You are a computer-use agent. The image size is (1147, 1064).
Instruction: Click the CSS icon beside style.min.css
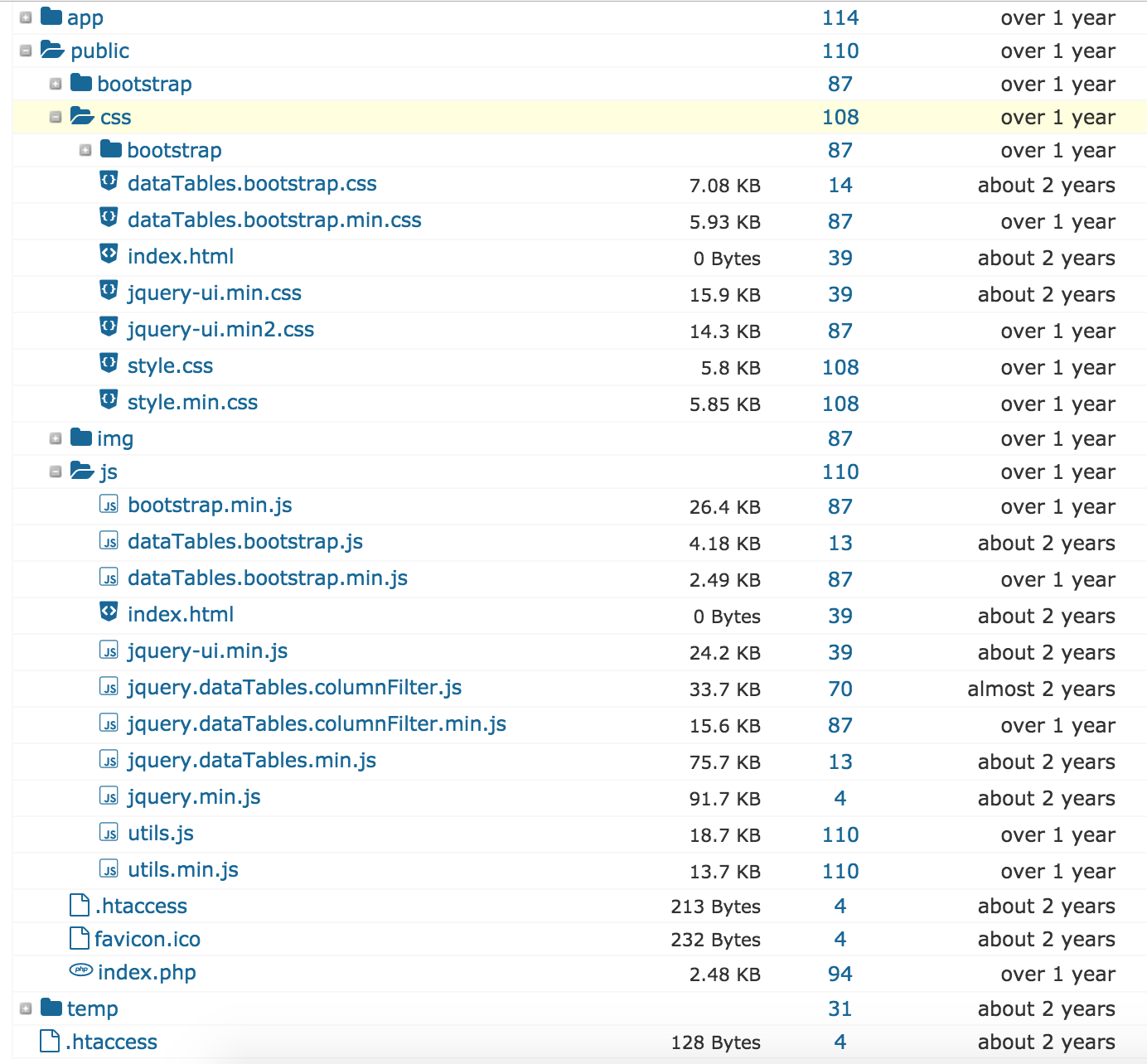pyautogui.click(x=109, y=399)
